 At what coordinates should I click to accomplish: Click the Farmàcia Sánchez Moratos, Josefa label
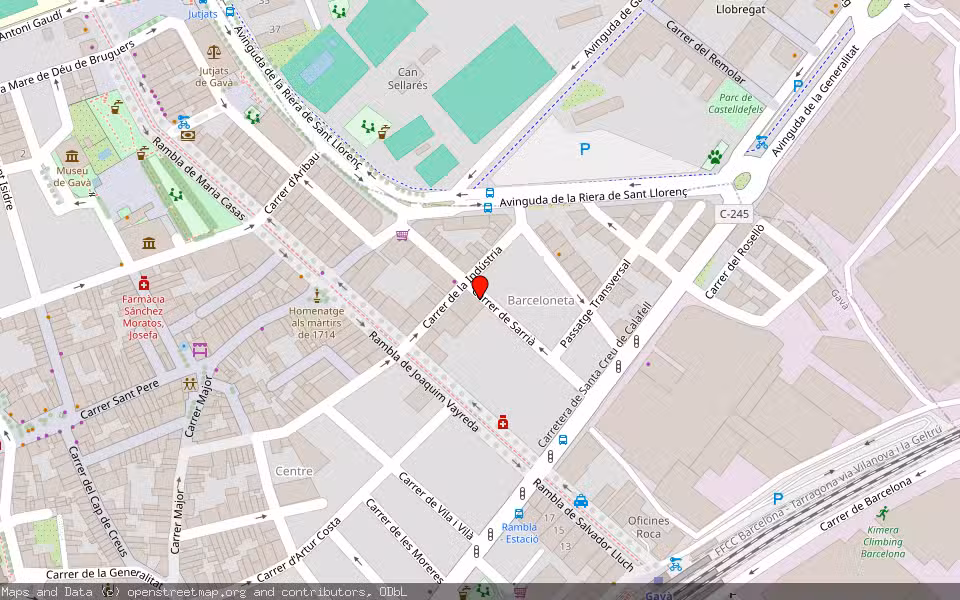tap(143, 317)
